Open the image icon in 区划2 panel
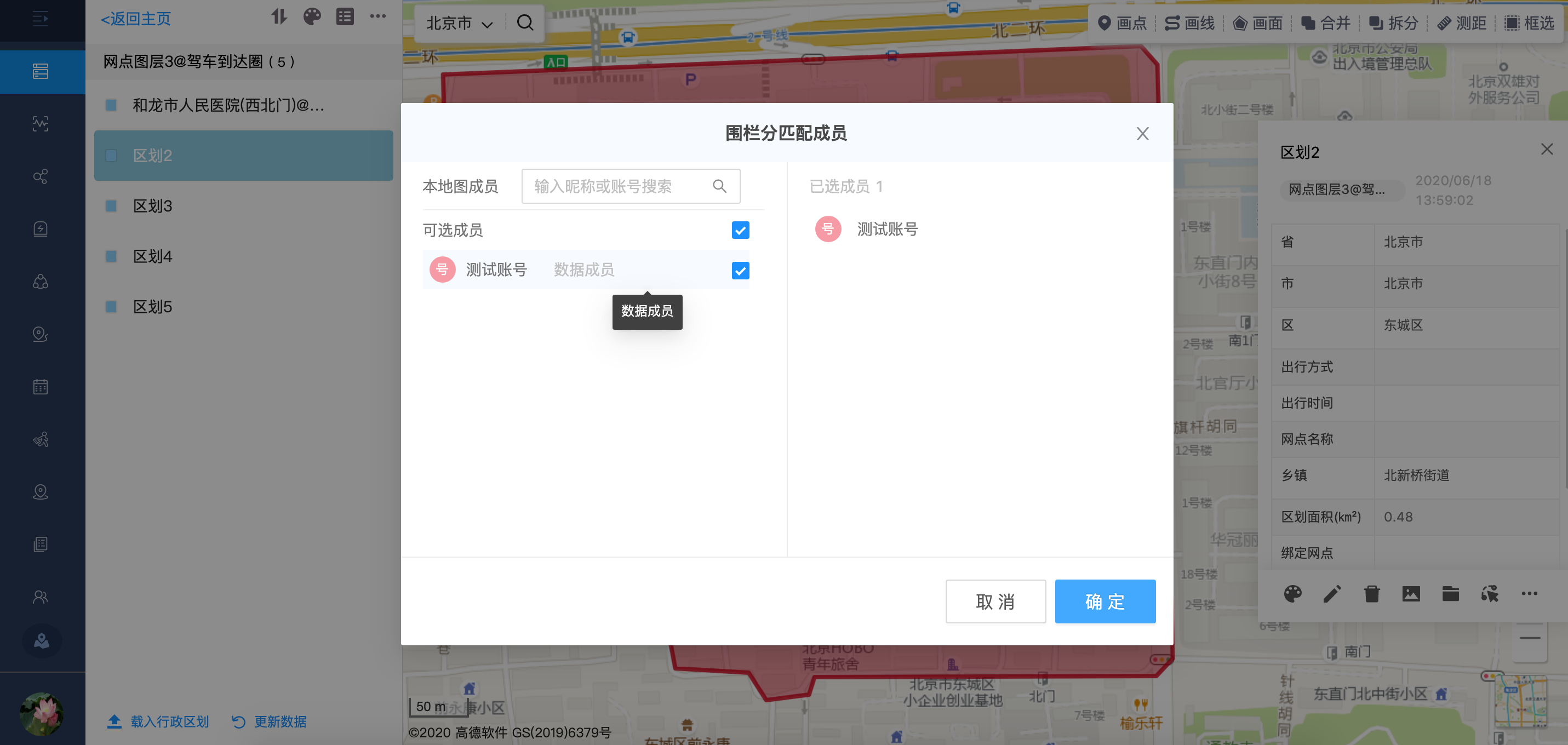1568x745 pixels. coord(1411,593)
